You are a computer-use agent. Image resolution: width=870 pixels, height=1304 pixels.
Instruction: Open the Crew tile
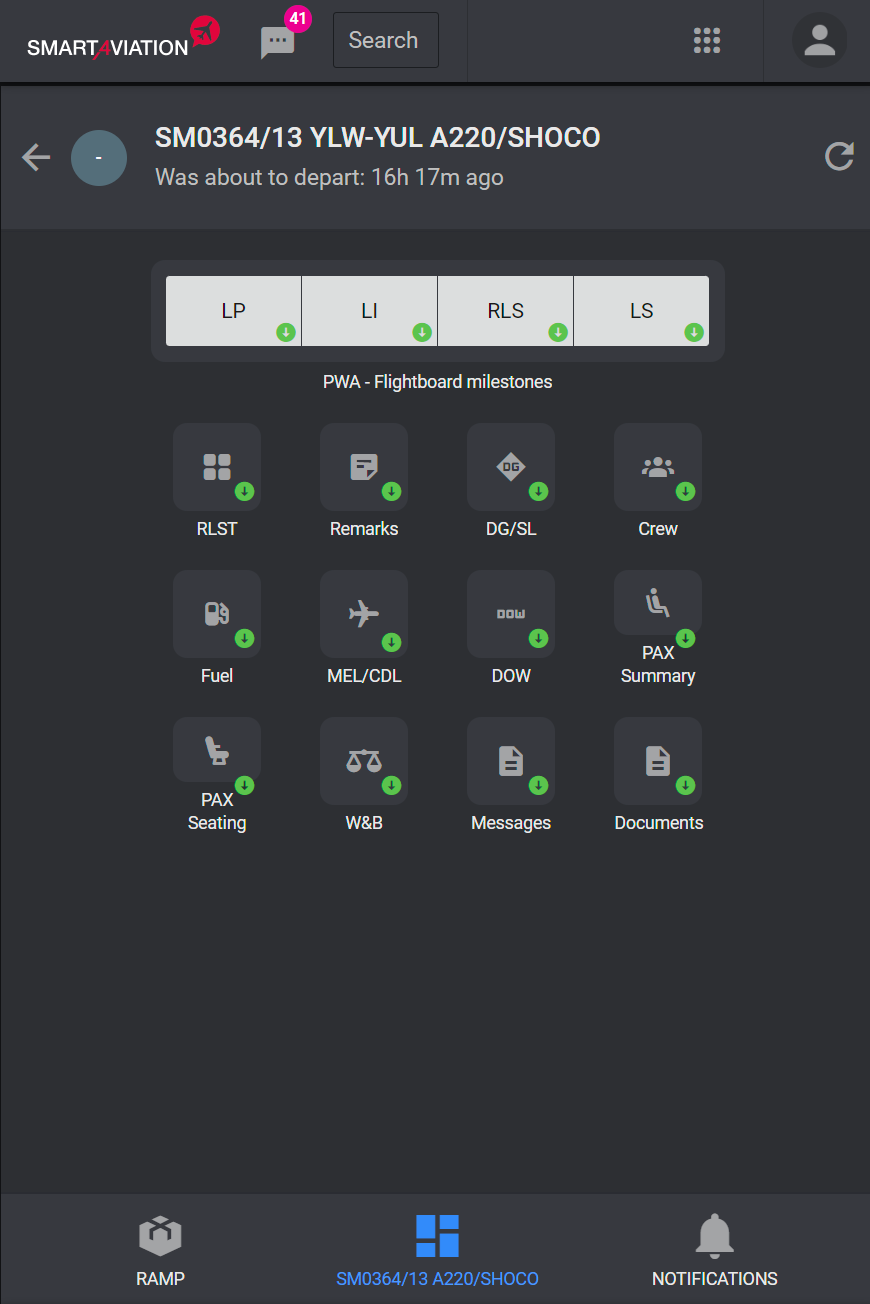pyautogui.click(x=658, y=467)
